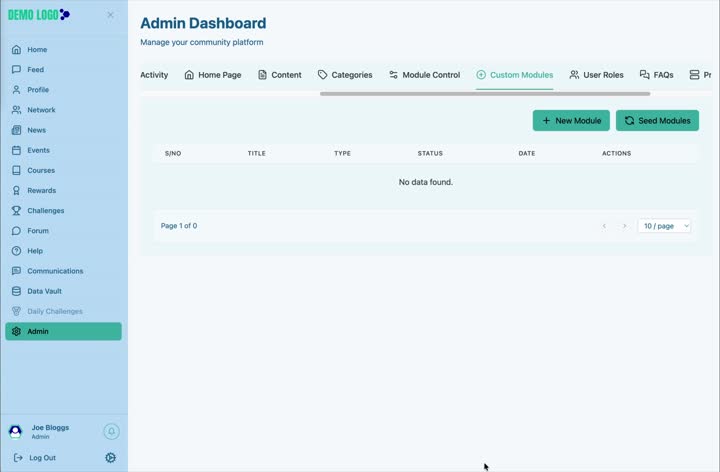Click the Feed speech-bubble icon
The height and width of the screenshot is (472, 720).
[x=16, y=70]
